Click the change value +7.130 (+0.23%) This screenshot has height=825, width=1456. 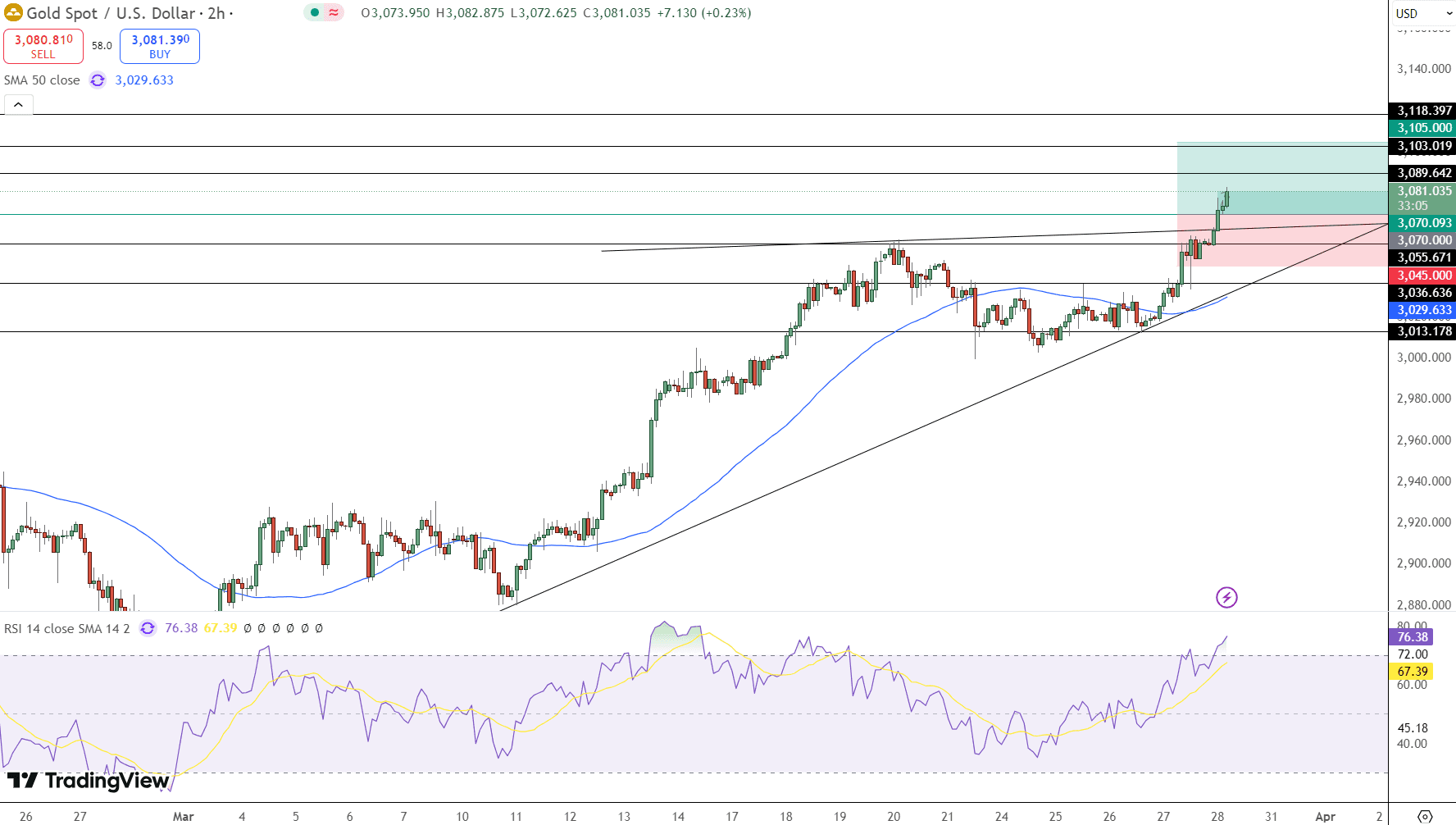704,13
